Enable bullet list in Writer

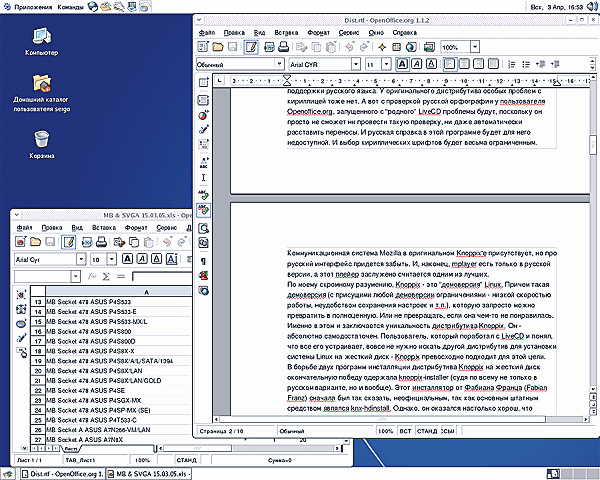coord(526,64)
